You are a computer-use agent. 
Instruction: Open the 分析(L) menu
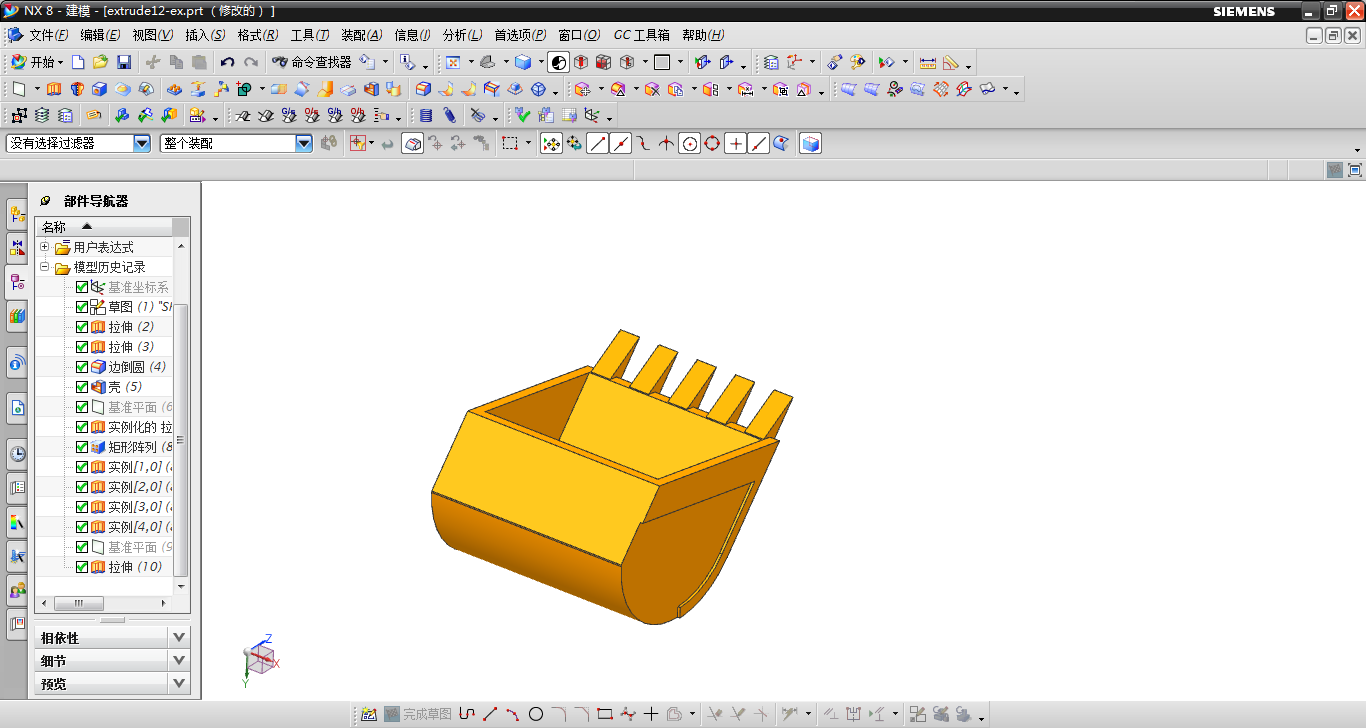tap(462, 35)
